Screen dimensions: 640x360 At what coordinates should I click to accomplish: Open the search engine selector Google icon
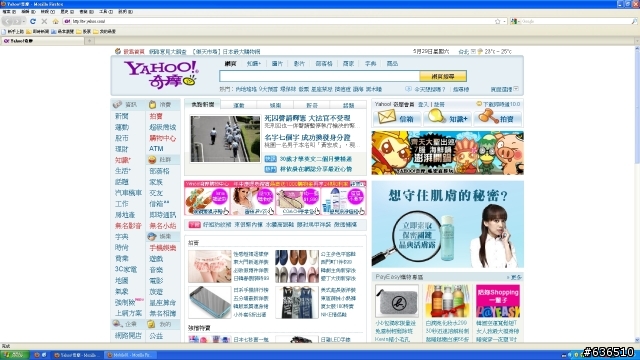point(513,21)
